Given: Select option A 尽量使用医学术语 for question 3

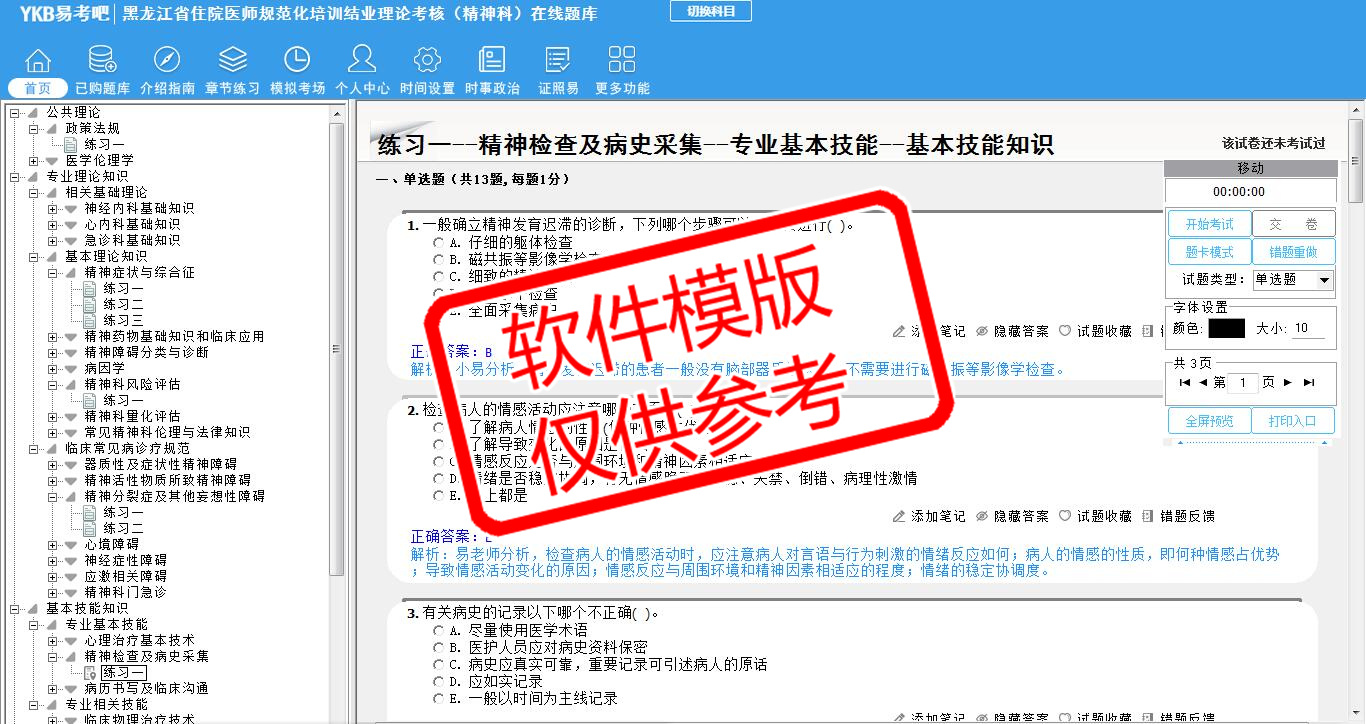Looking at the screenshot, I should coord(439,630).
